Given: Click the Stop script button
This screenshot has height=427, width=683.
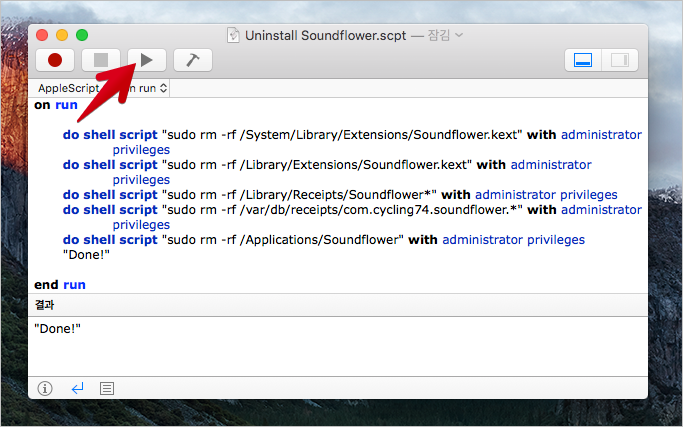Looking at the screenshot, I should (101, 60).
